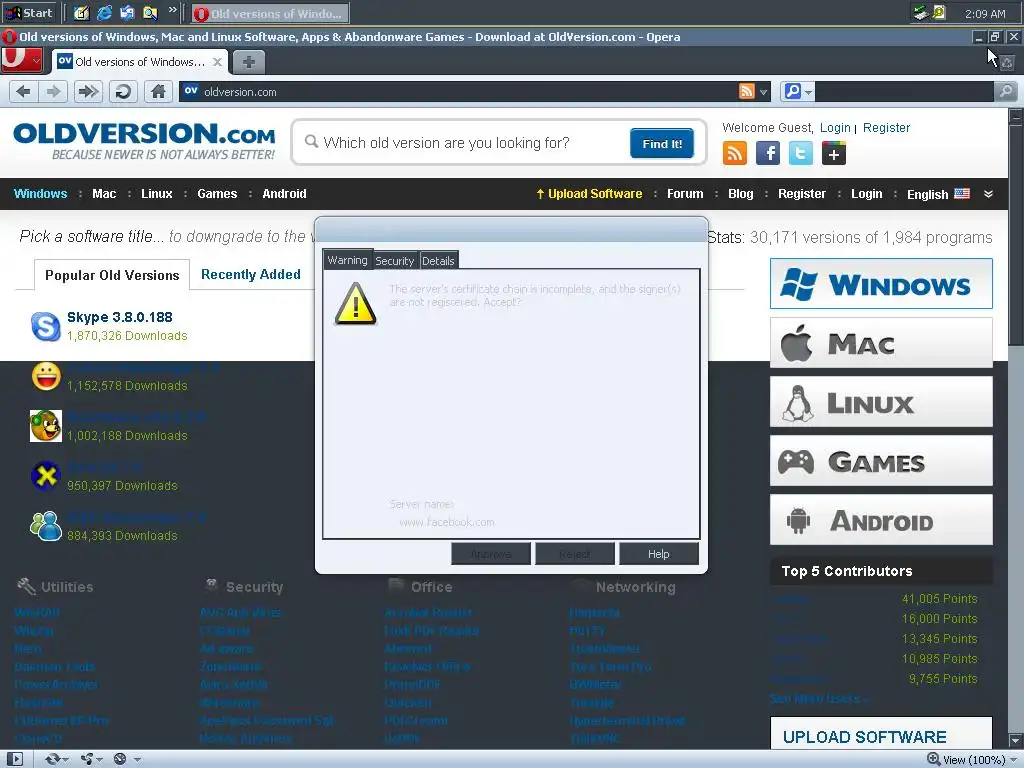The image size is (1024, 768).
Task: Open the Mac menu item in nav bar
Action: click(104, 193)
